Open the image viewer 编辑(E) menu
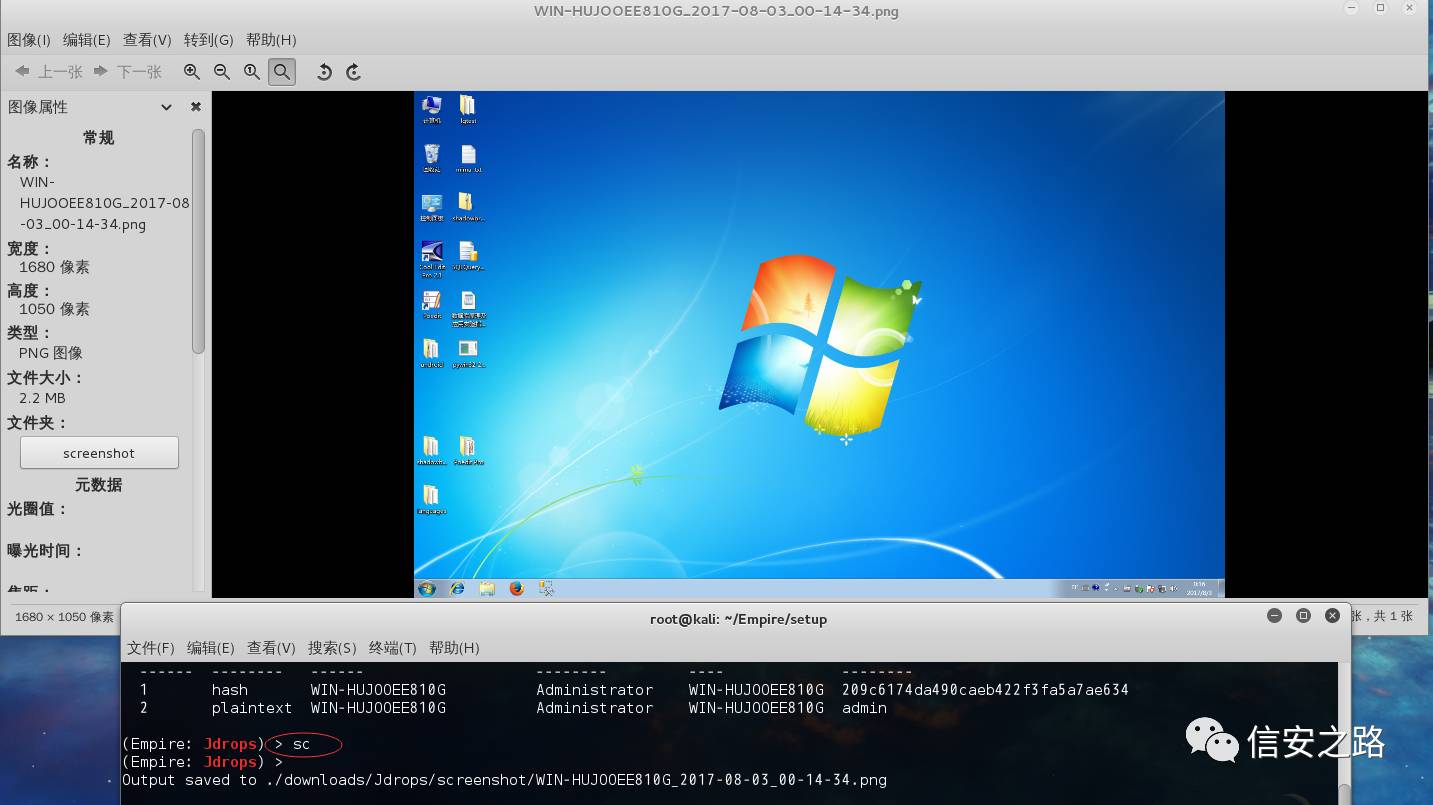 [87, 40]
